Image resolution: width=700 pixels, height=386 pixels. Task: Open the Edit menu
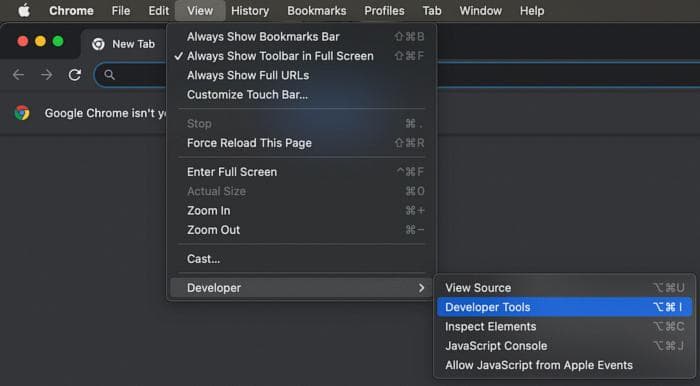[158, 11]
